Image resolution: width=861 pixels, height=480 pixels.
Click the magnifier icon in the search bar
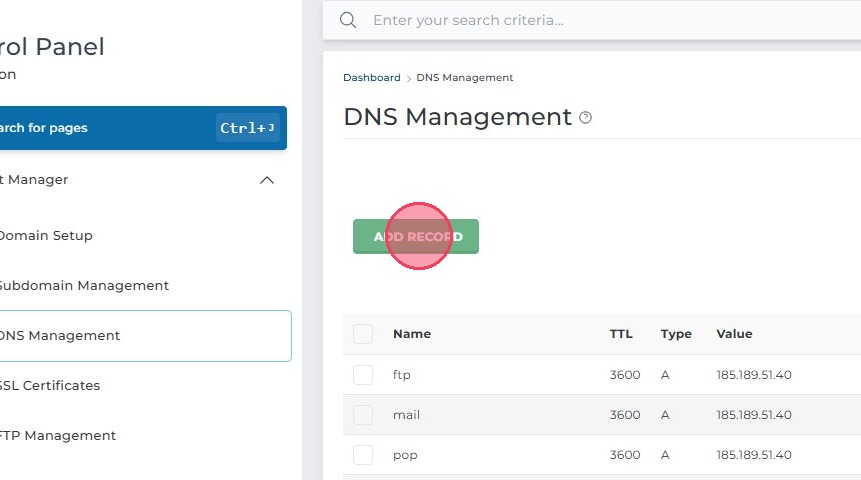tap(348, 20)
